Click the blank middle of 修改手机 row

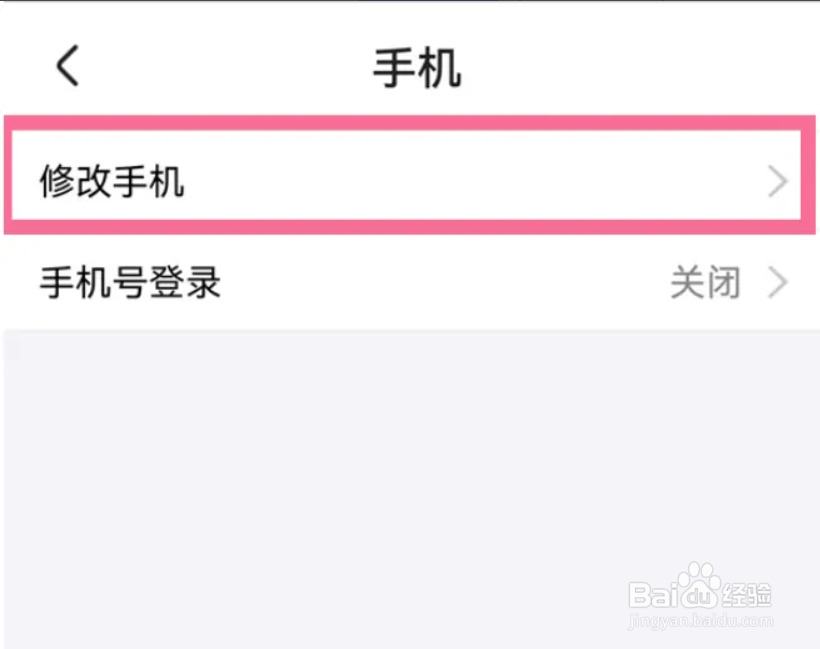471,181
